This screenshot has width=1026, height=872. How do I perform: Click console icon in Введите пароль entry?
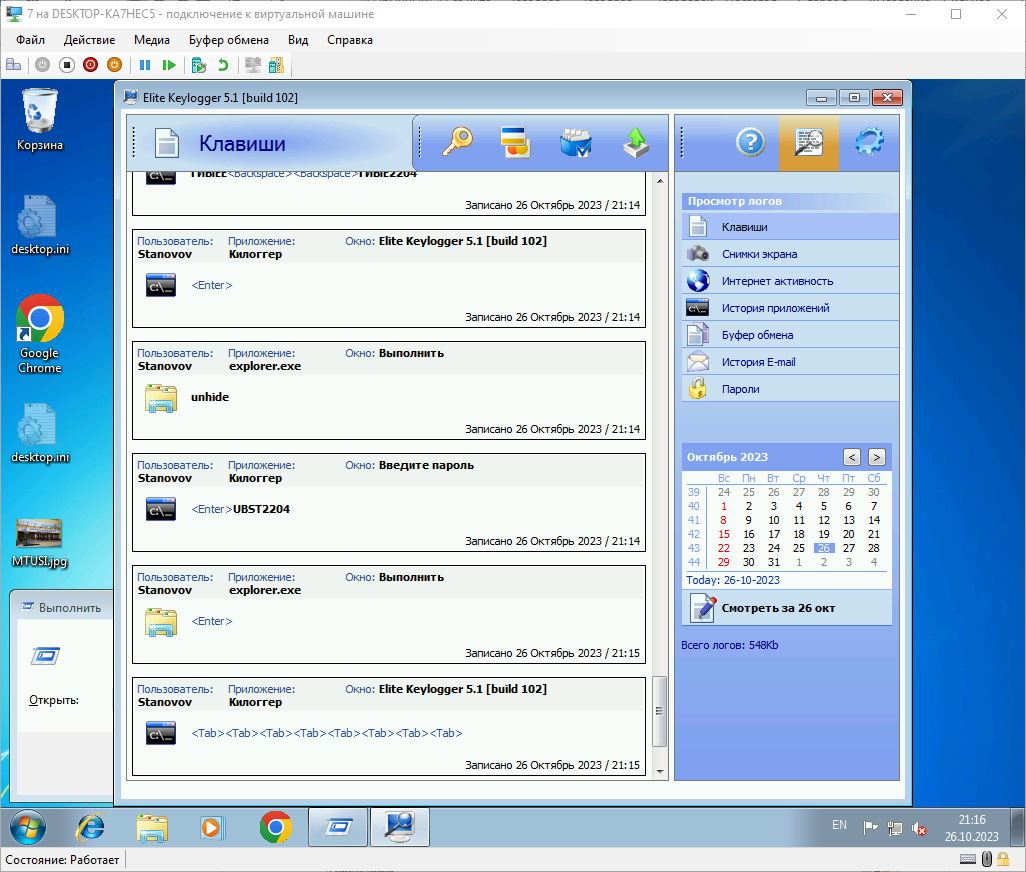(x=161, y=510)
